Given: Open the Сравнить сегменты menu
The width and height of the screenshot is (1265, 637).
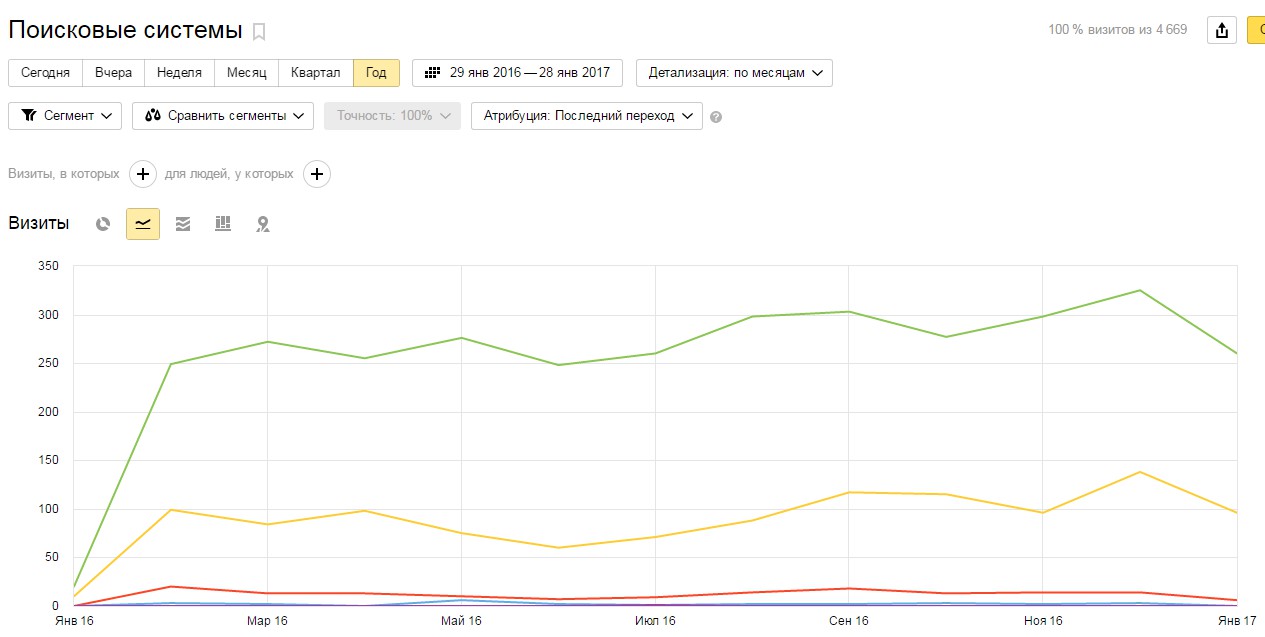Looking at the screenshot, I should pyautogui.click(x=223, y=116).
